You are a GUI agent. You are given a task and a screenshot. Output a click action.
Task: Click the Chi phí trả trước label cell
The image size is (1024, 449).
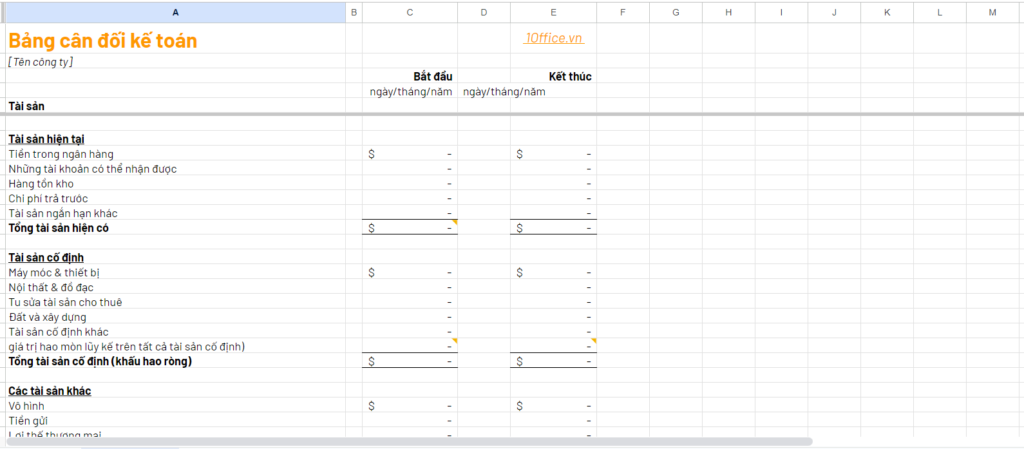point(176,198)
